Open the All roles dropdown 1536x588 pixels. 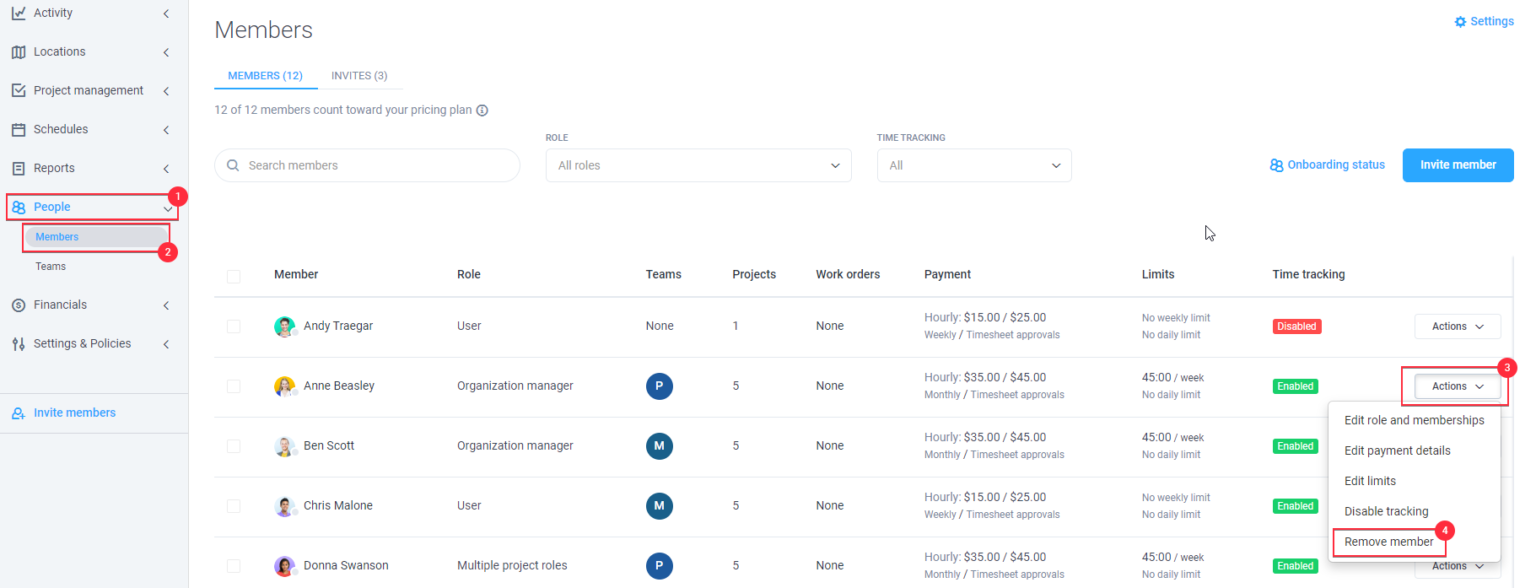(x=698, y=164)
